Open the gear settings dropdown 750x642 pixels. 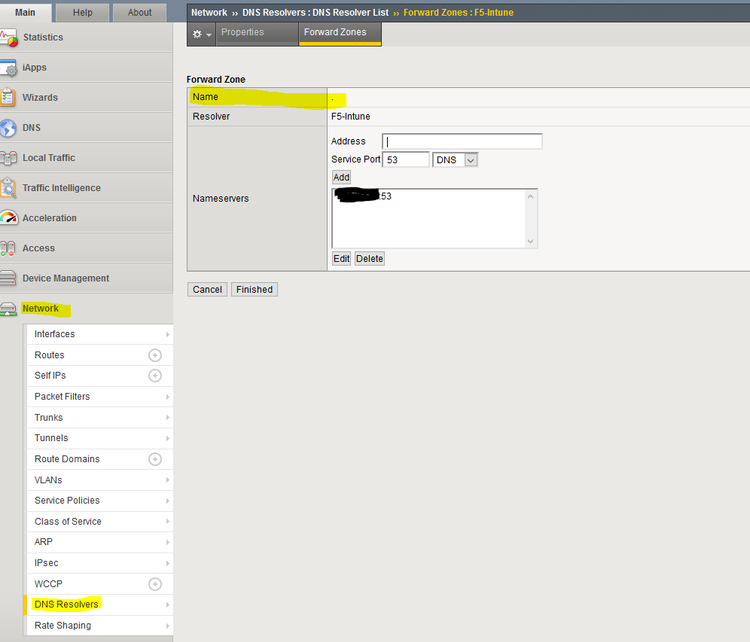[x=201, y=34]
